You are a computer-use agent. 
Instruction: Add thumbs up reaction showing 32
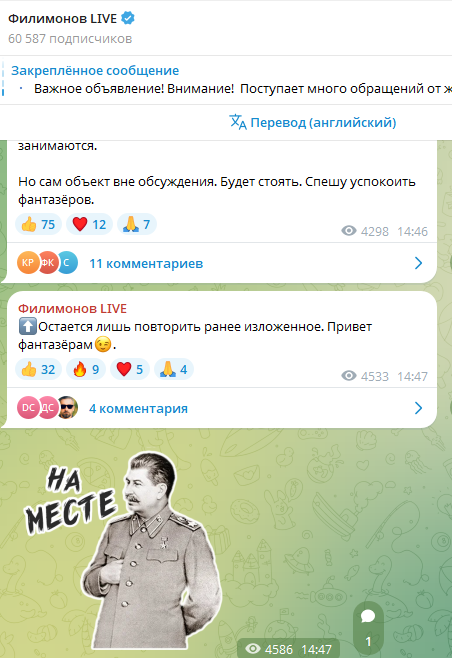tap(39, 369)
